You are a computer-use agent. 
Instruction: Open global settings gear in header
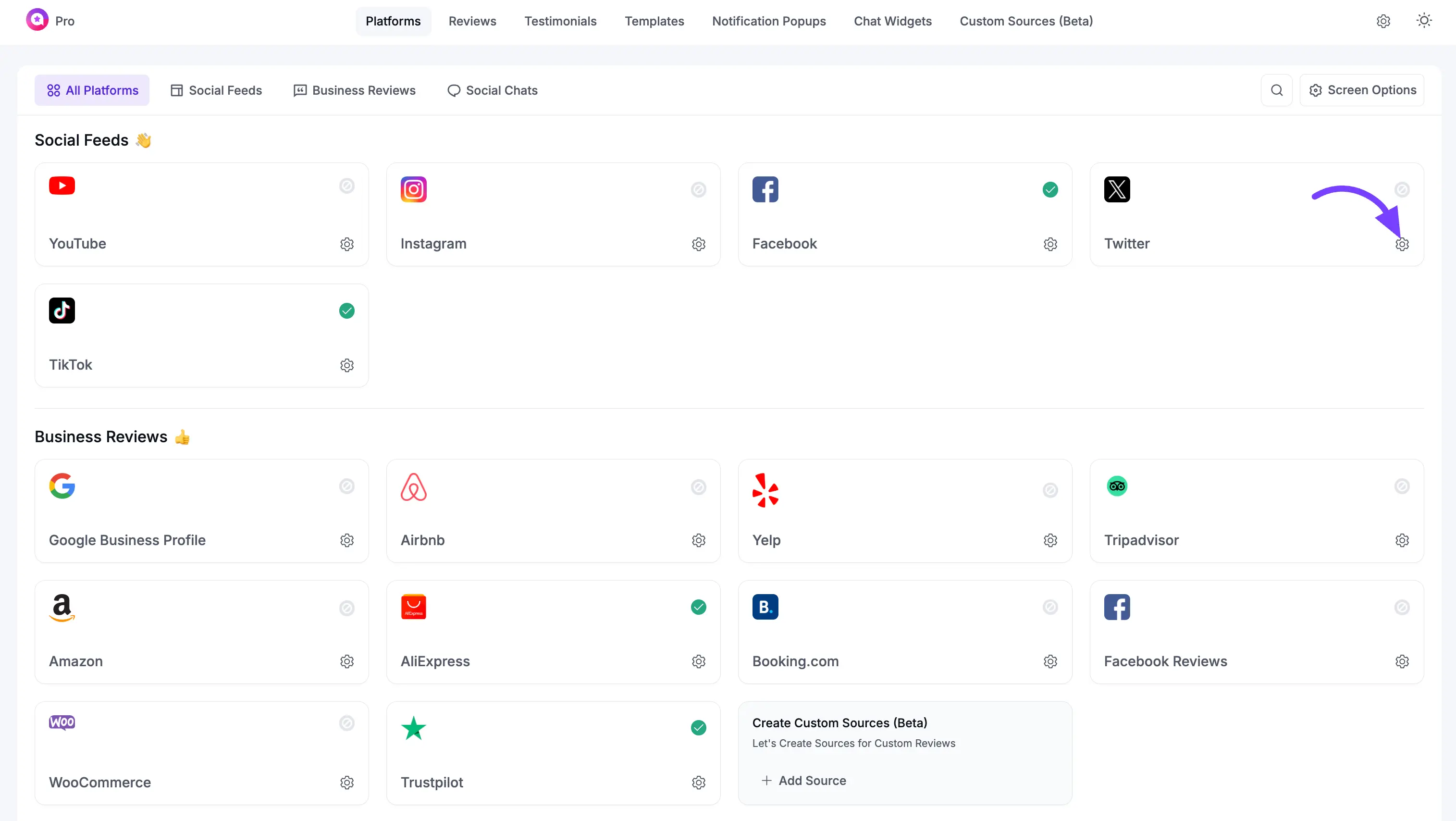click(x=1382, y=22)
